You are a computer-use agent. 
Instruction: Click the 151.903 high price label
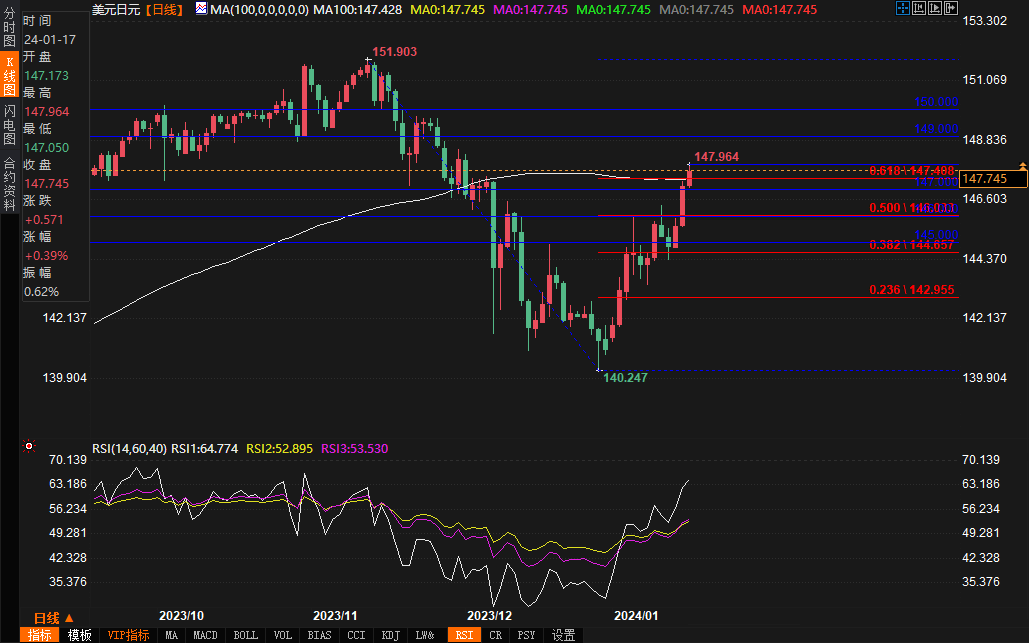pos(394,52)
